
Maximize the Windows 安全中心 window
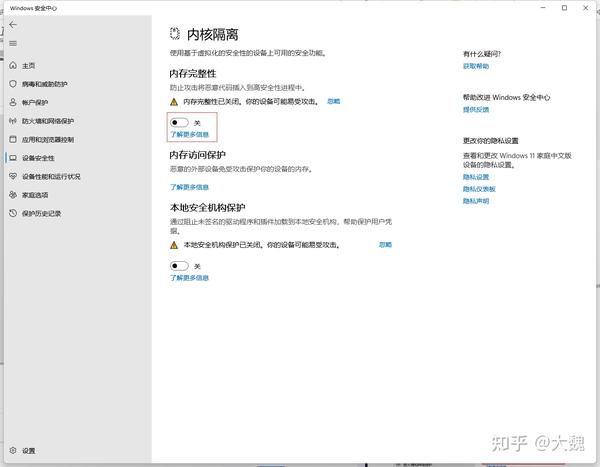[x=564, y=8]
